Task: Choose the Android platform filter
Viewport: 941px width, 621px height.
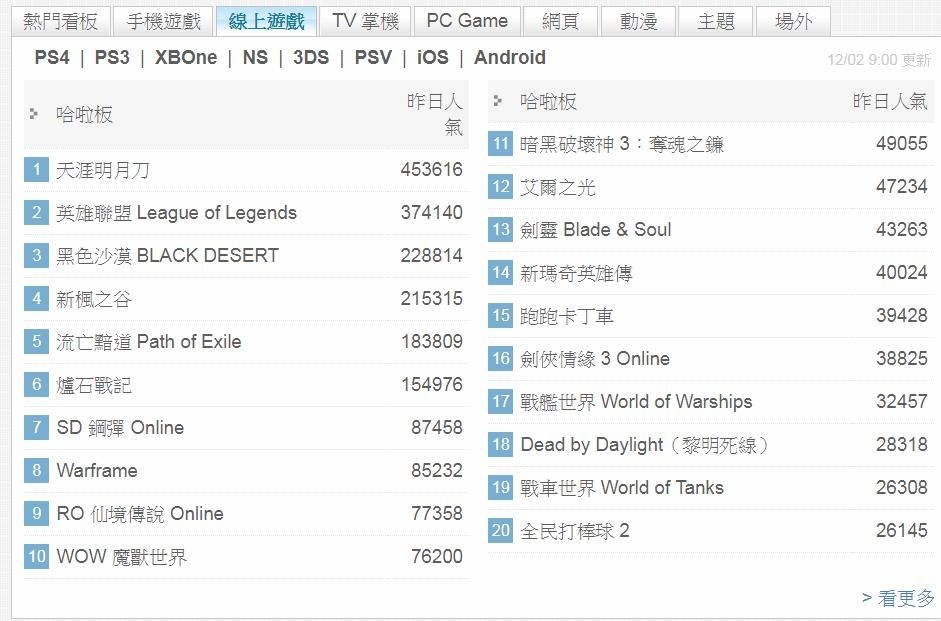Action: (x=510, y=58)
